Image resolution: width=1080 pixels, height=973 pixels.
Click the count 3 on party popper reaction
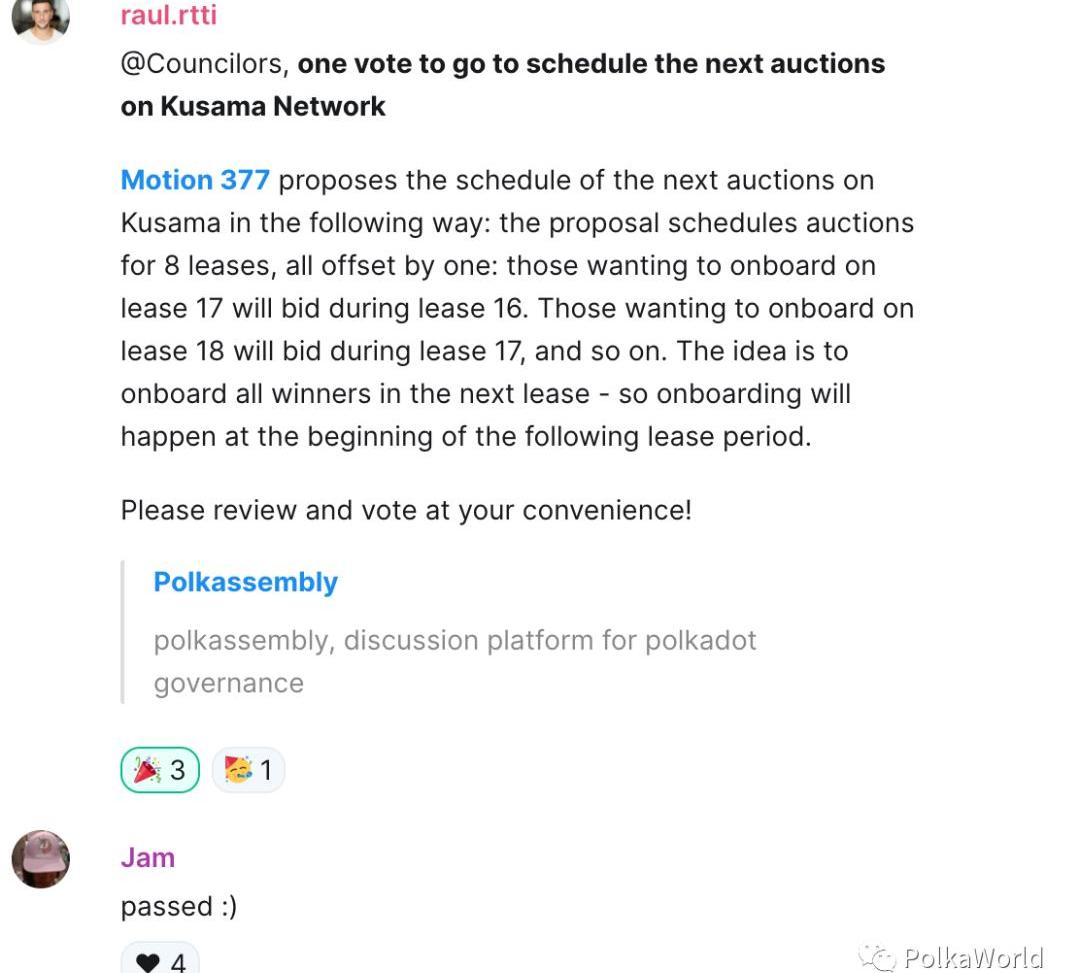(x=178, y=770)
